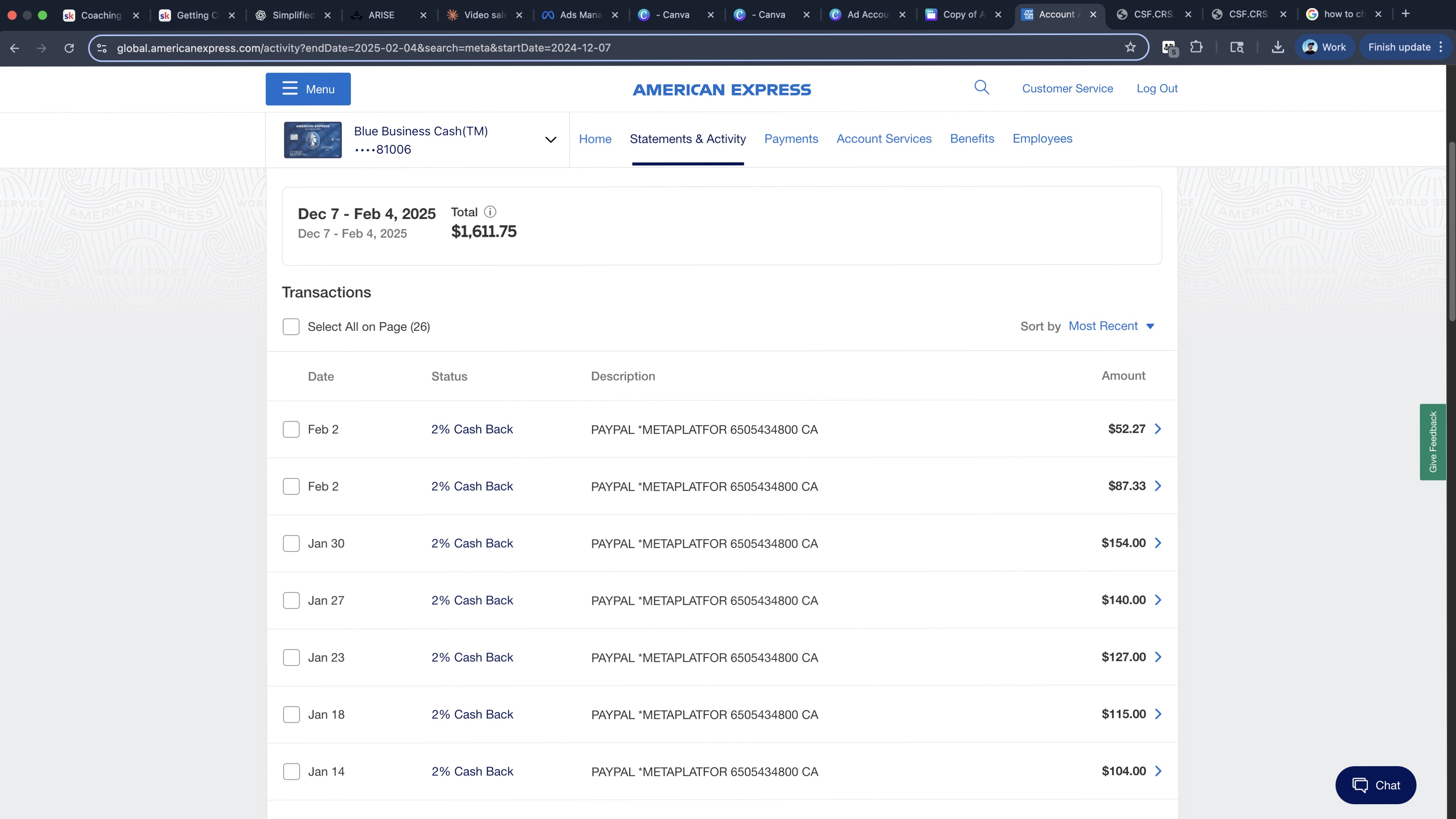The height and width of the screenshot is (819, 1456).
Task: Expand the Blue Business Cash card selector
Action: point(550,140)
